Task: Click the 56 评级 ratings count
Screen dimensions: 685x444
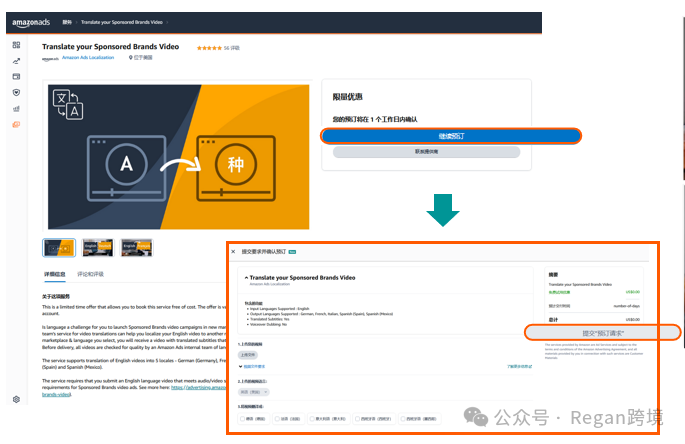Action: (x=232, y=48)
